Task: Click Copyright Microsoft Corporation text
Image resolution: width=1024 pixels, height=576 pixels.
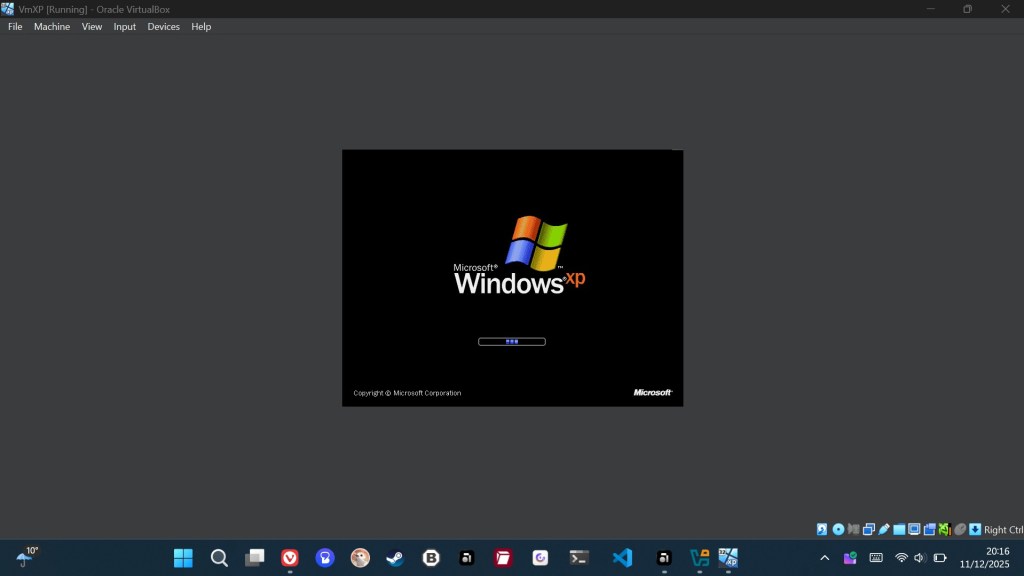Action: (x=407, y=393)
